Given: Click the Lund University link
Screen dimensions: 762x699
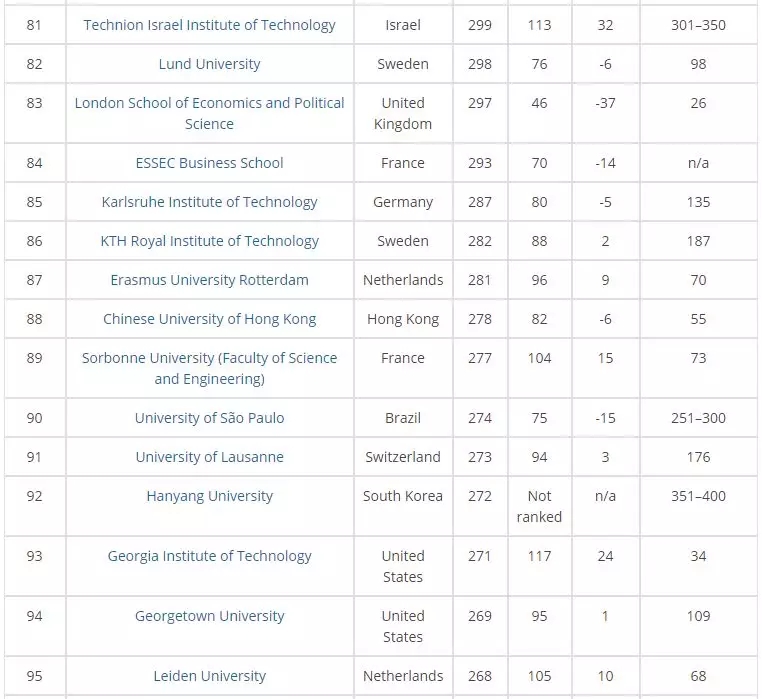Looking at the screenshot, I should click(x=209, y=64).
